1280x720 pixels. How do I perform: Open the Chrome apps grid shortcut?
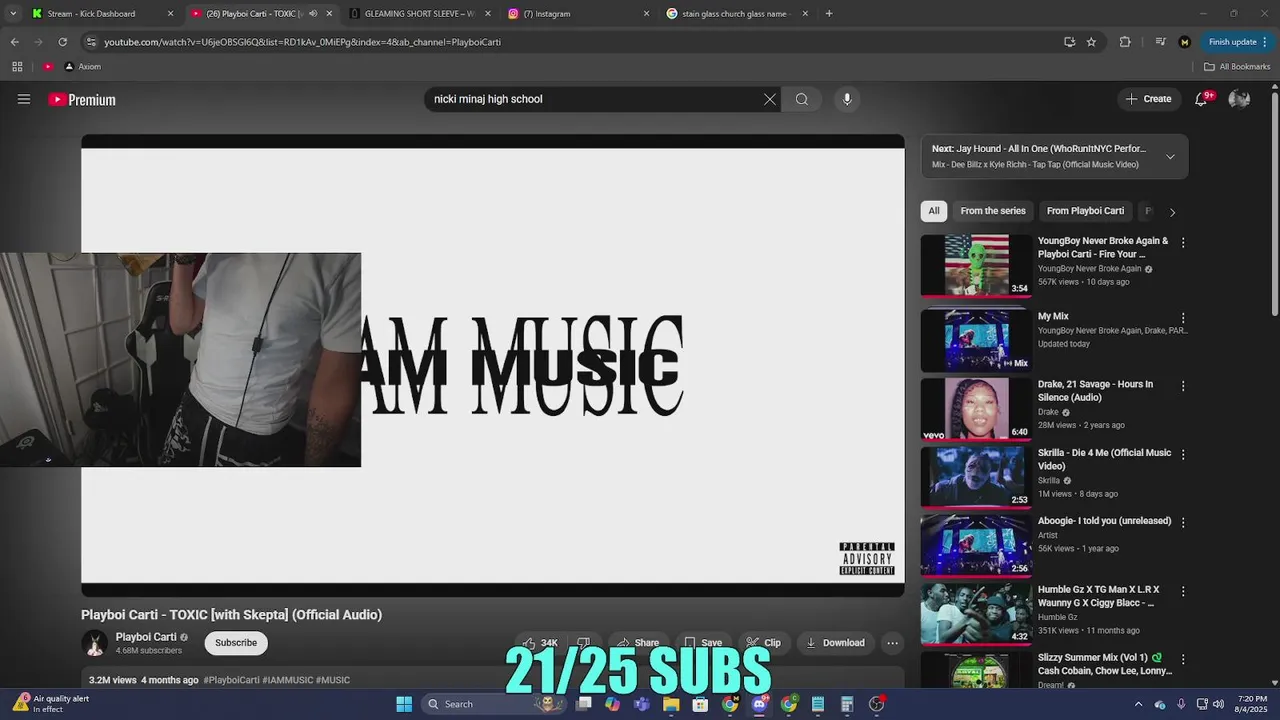(17, 67)
